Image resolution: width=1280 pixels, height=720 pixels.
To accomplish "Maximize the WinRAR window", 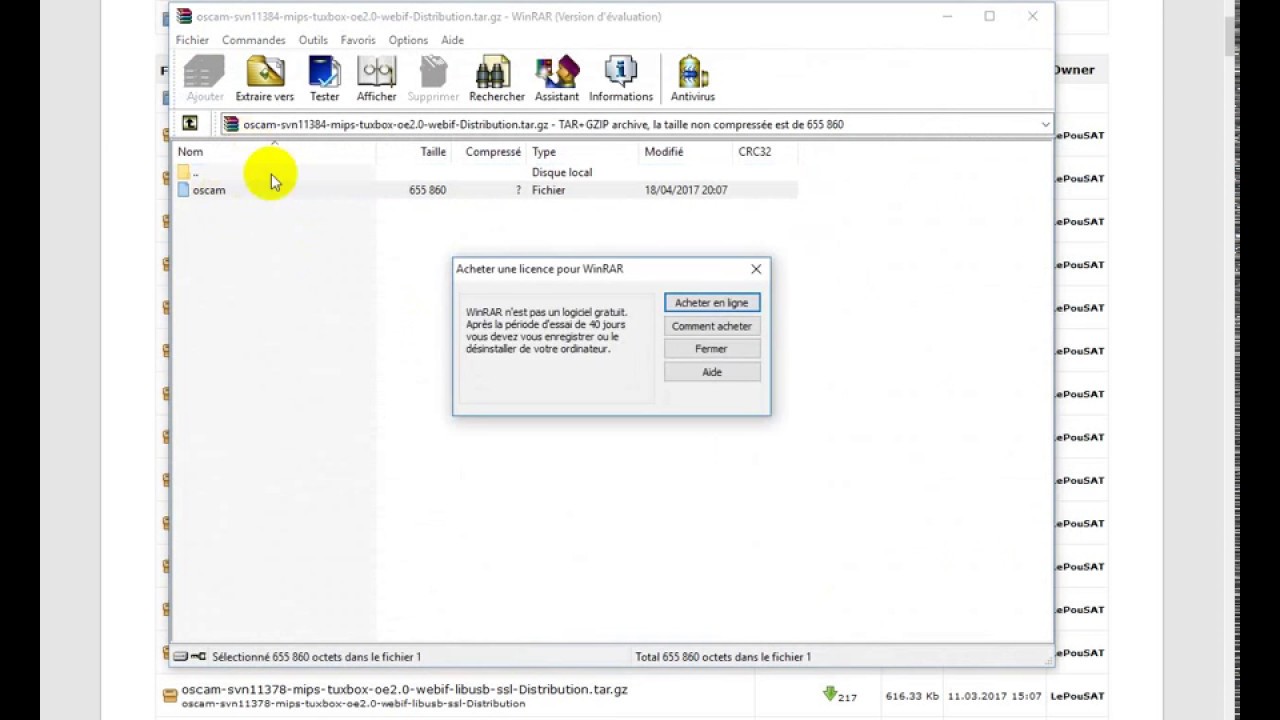I will (989, 16).
